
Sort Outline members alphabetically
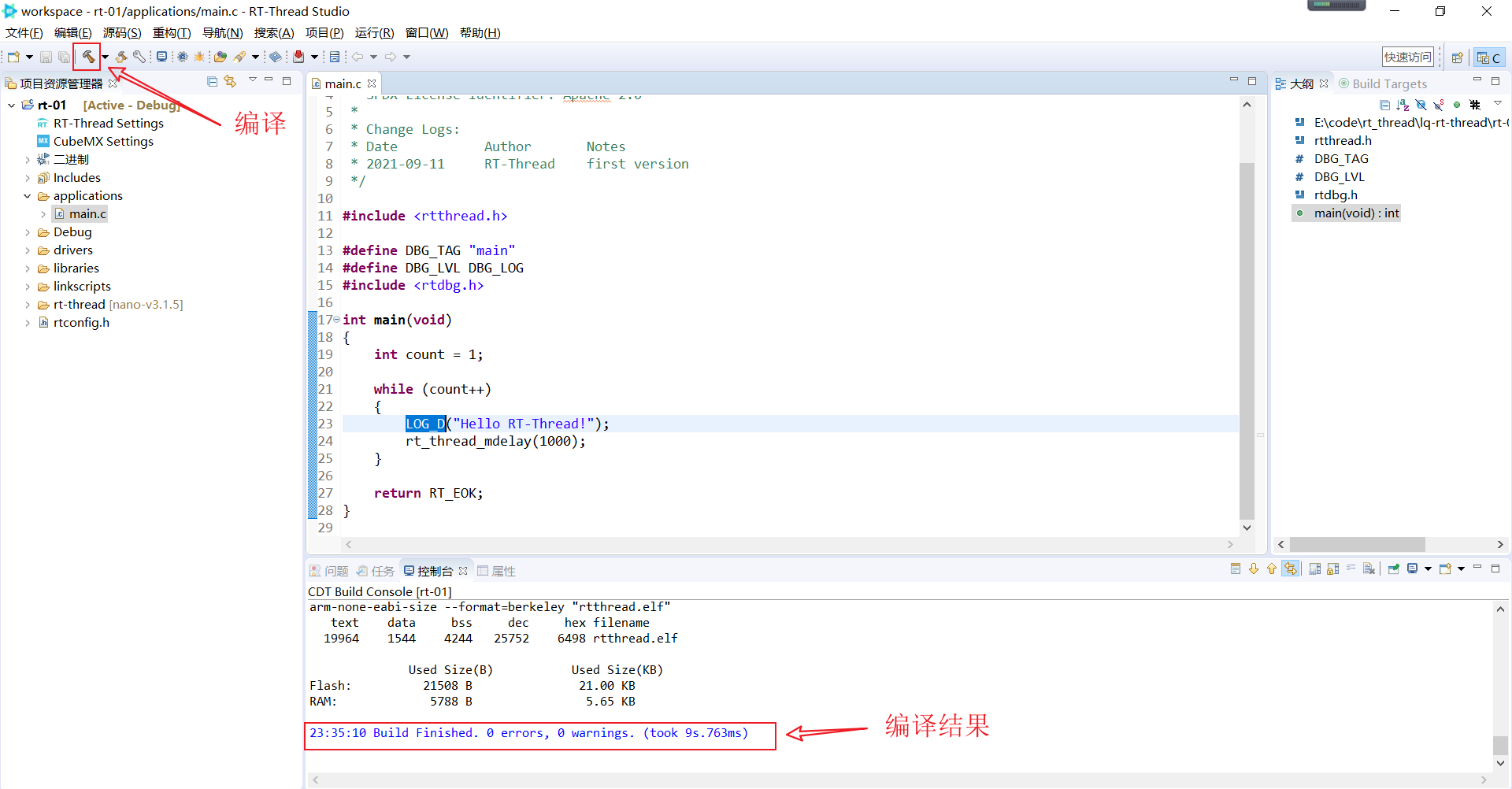tap(1403, 105)
